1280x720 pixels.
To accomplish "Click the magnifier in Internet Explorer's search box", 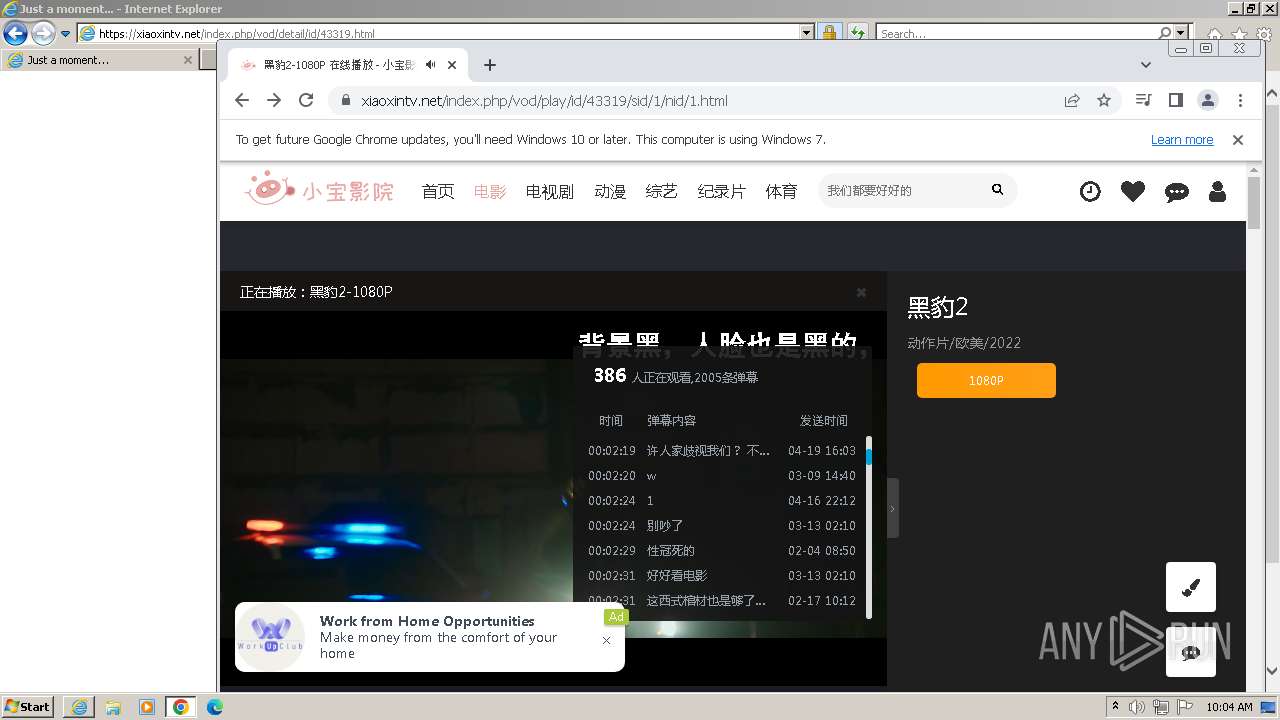I will [1164, 33].
